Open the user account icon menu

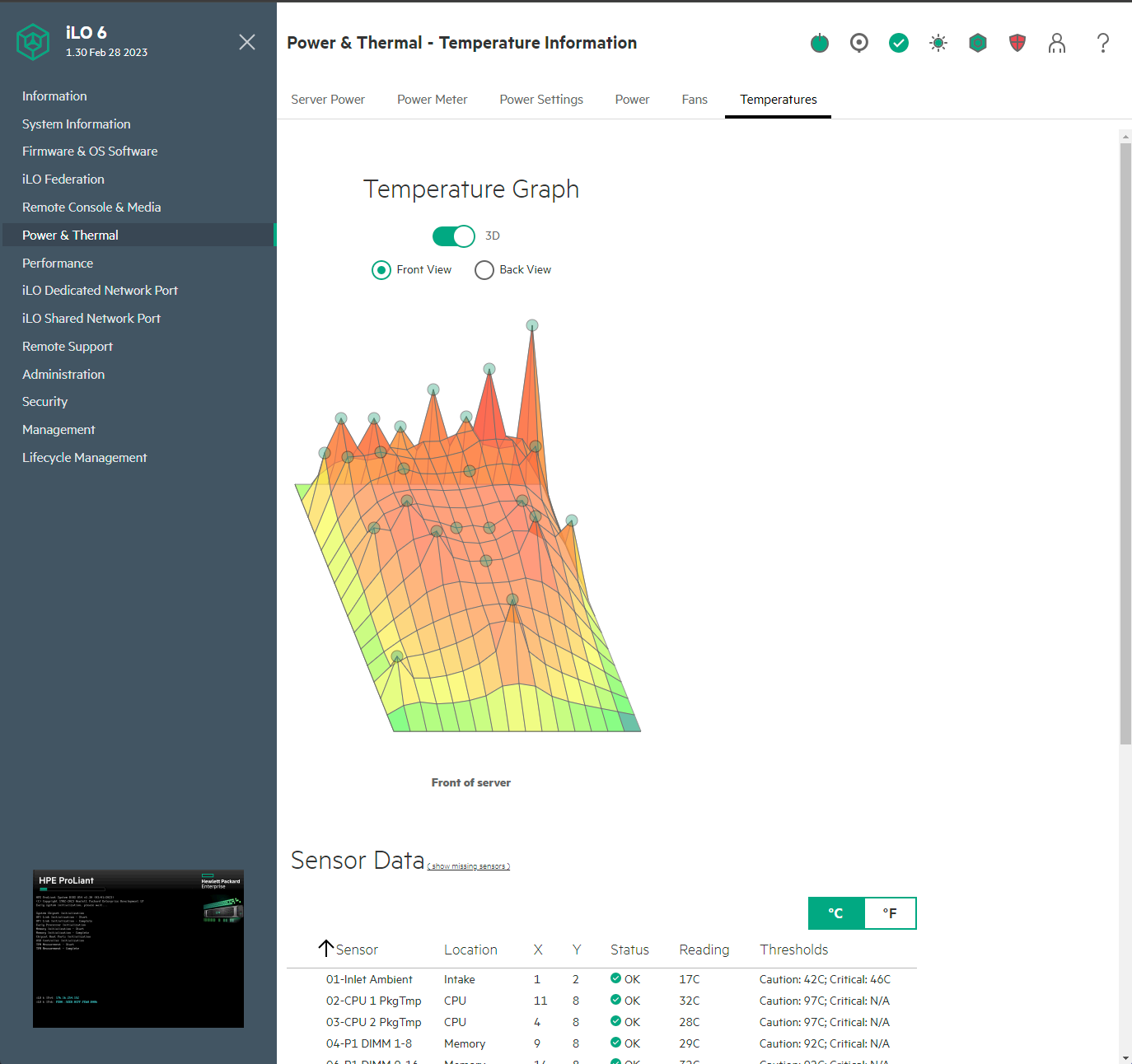(x=1056, y=43)
